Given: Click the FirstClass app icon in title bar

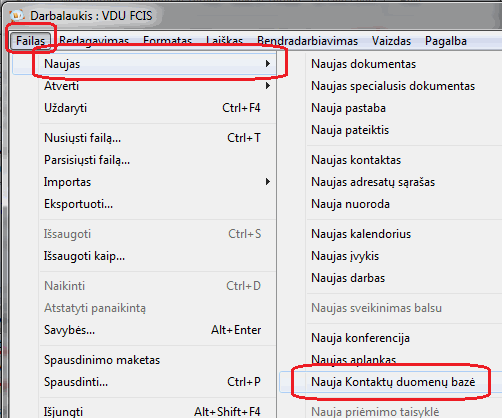Looking at the screenshot, I should click(x=17, y=15).
